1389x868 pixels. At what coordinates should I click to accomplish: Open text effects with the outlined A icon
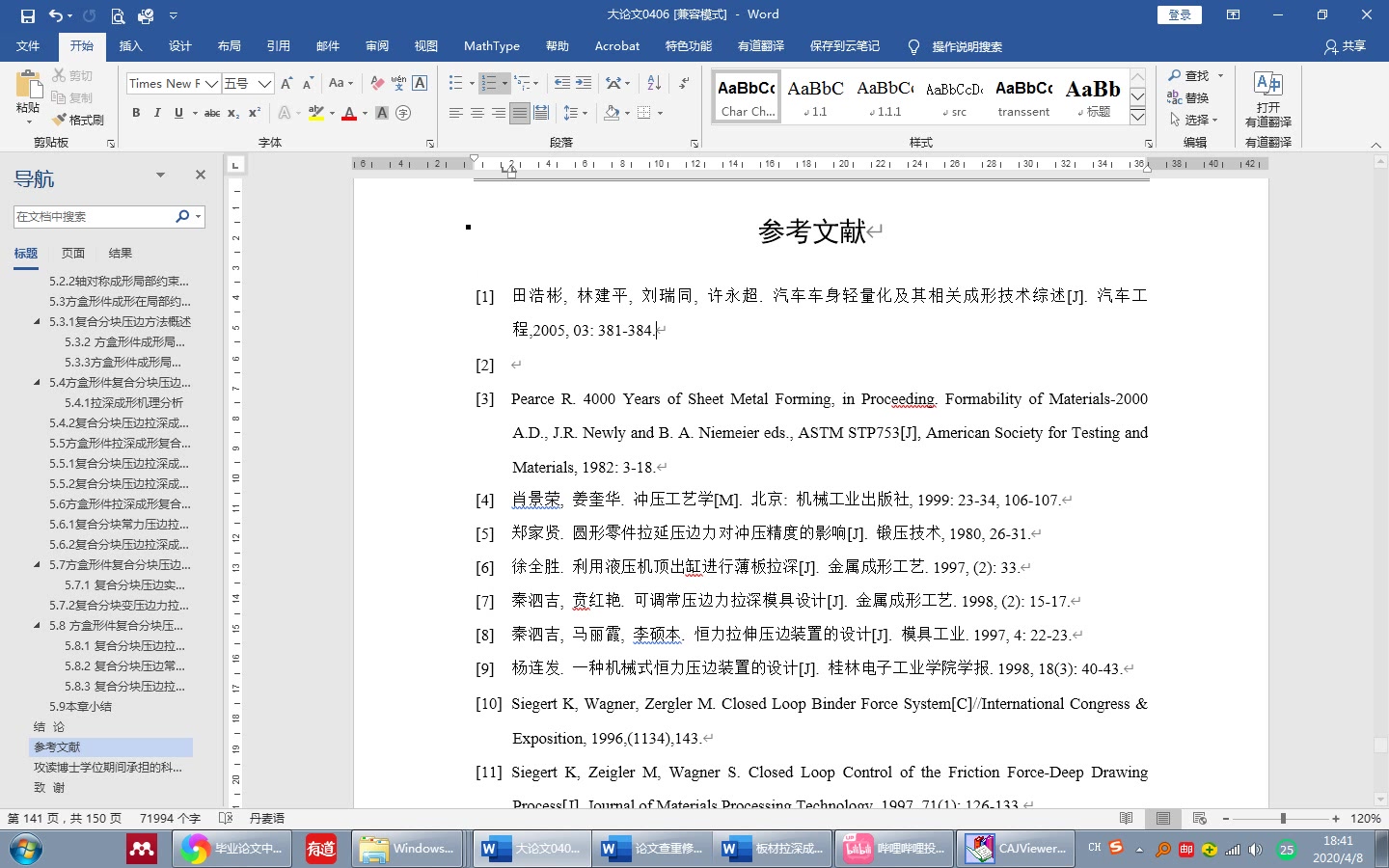coord(285,113)
